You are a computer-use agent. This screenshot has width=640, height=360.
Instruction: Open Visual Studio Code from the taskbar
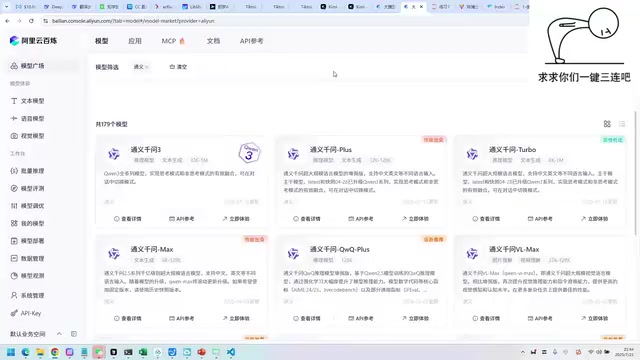(x=231, y=352)
